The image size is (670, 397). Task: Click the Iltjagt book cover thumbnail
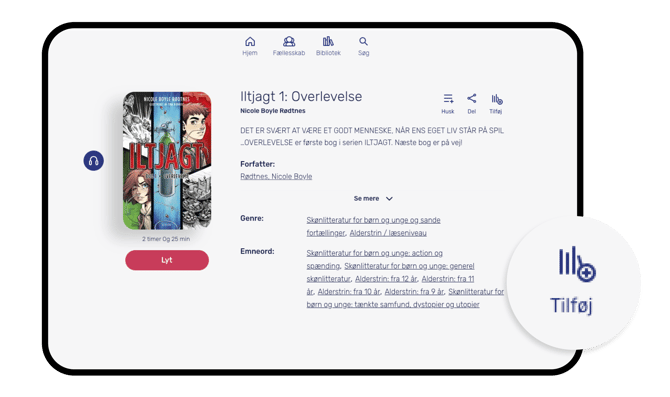167,161
